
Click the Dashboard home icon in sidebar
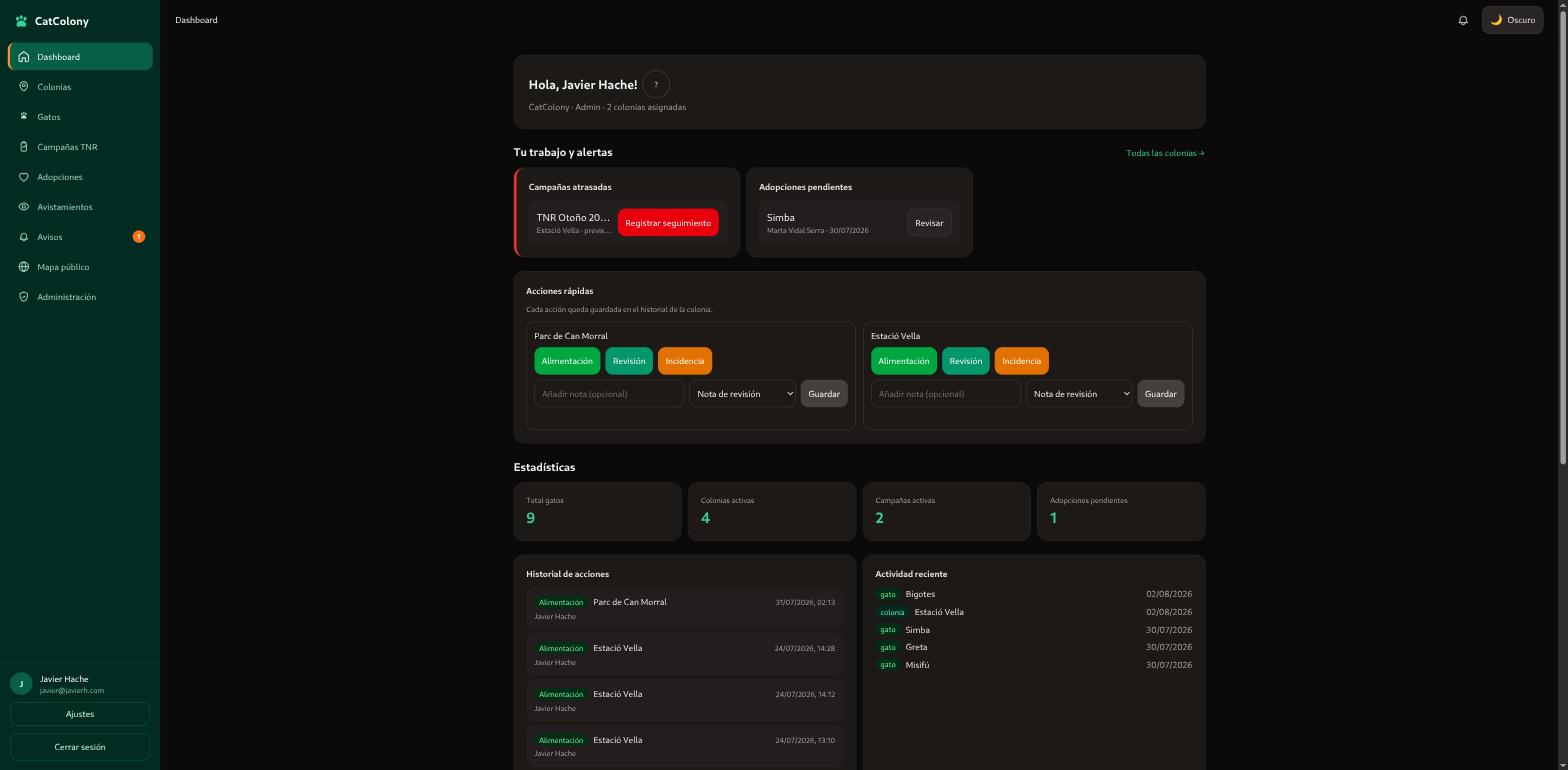coord(24,57)
